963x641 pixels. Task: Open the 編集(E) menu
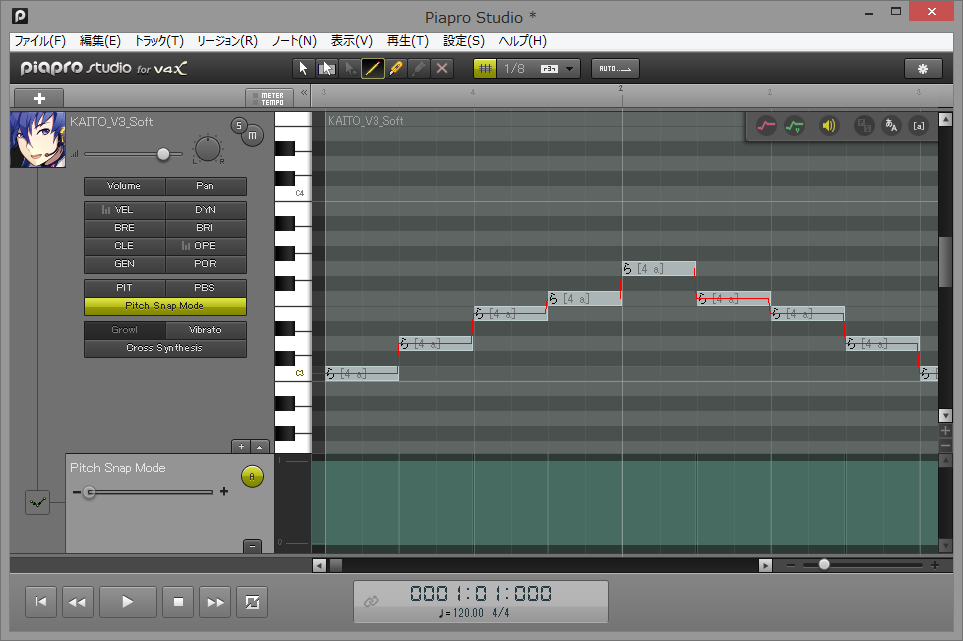click(100, 41)
